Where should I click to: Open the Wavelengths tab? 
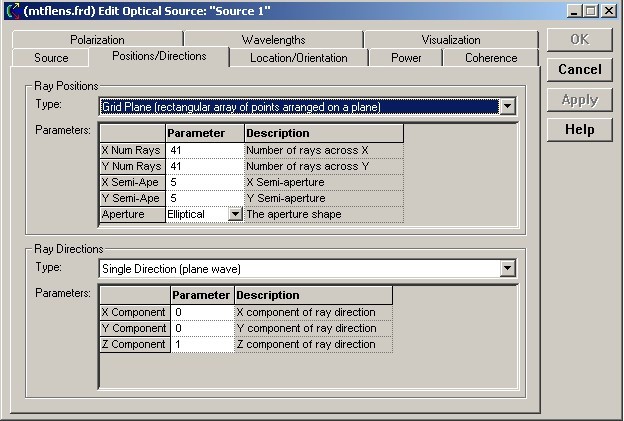click(273, 40)
